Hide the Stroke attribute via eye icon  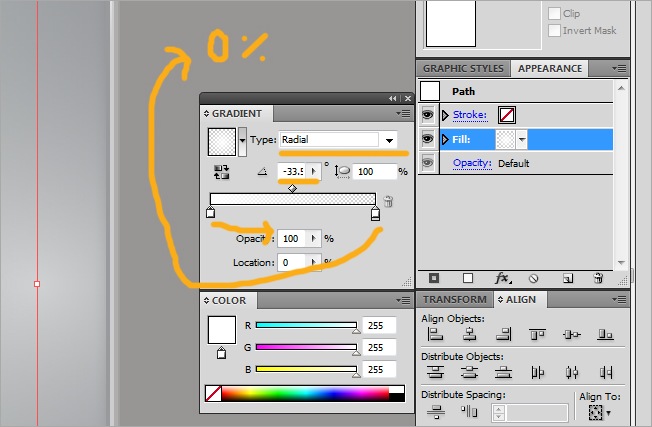coord(427,115)
